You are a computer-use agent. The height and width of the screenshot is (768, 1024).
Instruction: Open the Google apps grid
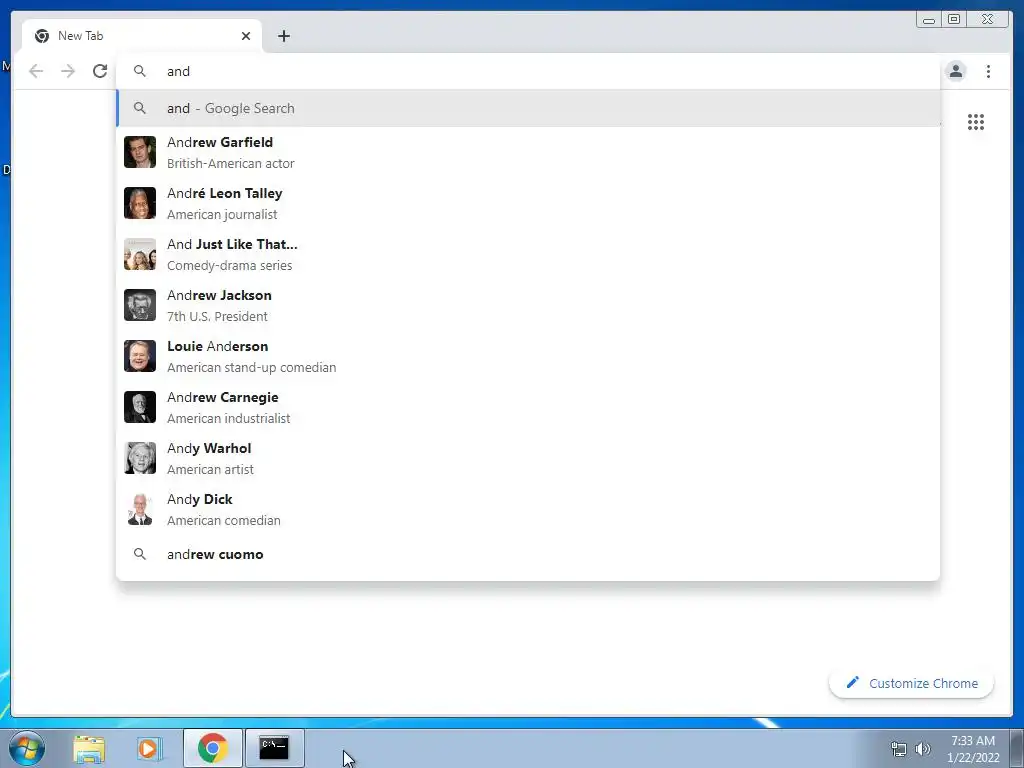(976, 122)
